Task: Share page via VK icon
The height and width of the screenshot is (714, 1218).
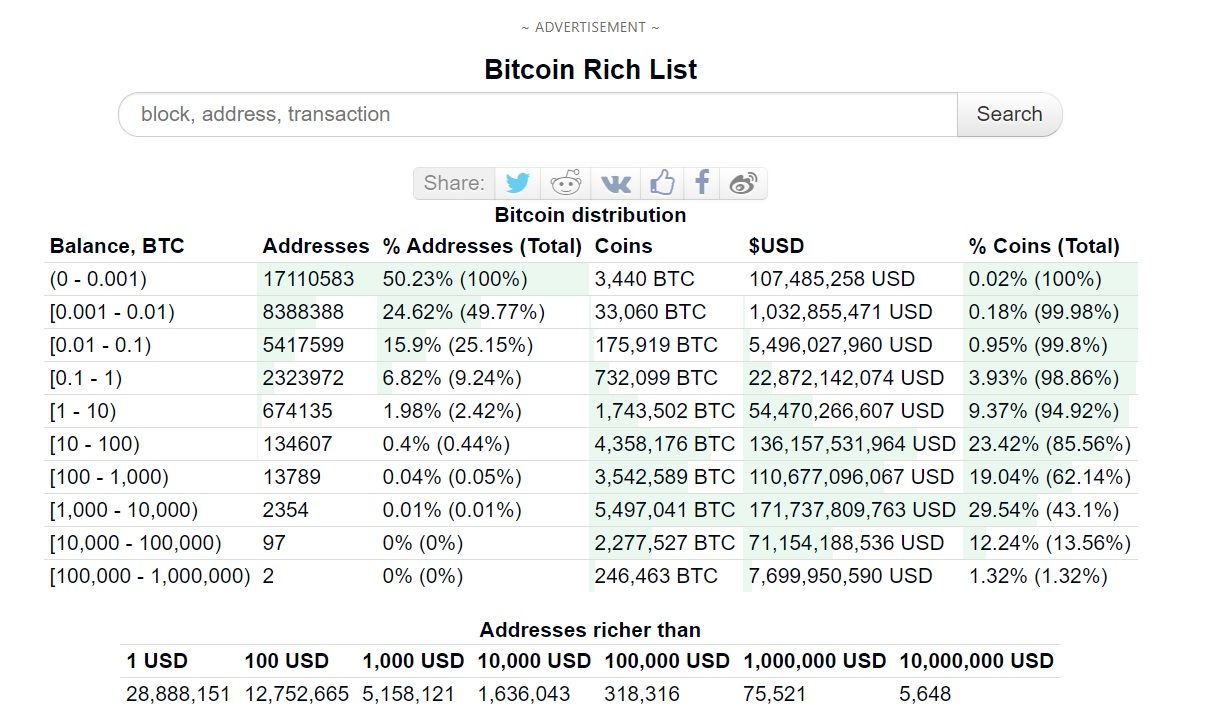Action: 614,183
